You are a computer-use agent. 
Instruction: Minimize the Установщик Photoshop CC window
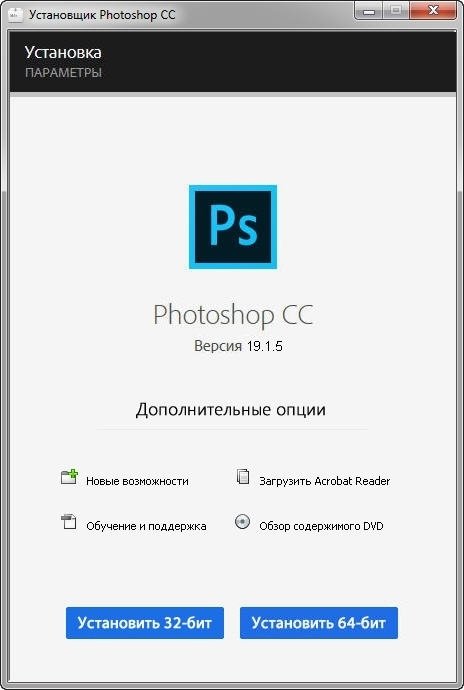(368, 11)
